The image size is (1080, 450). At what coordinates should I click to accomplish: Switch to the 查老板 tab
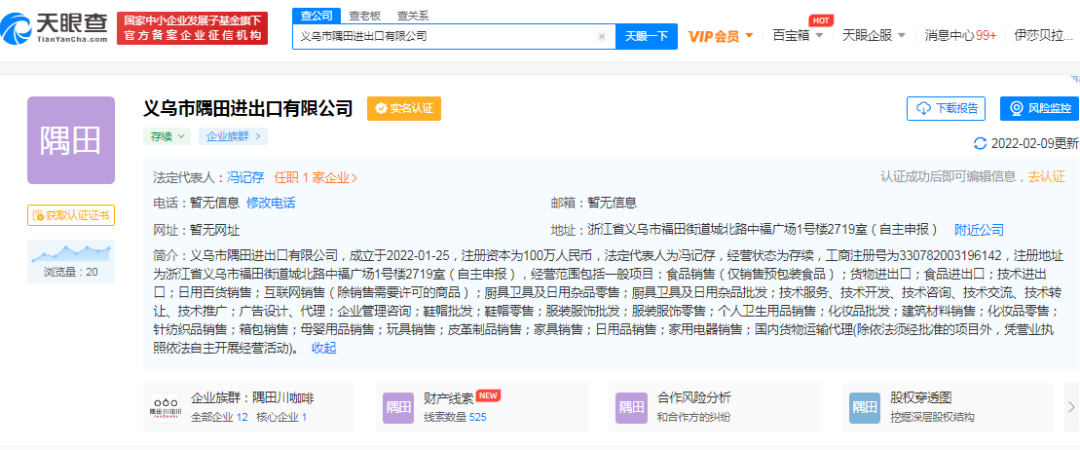tap(365, 15)
